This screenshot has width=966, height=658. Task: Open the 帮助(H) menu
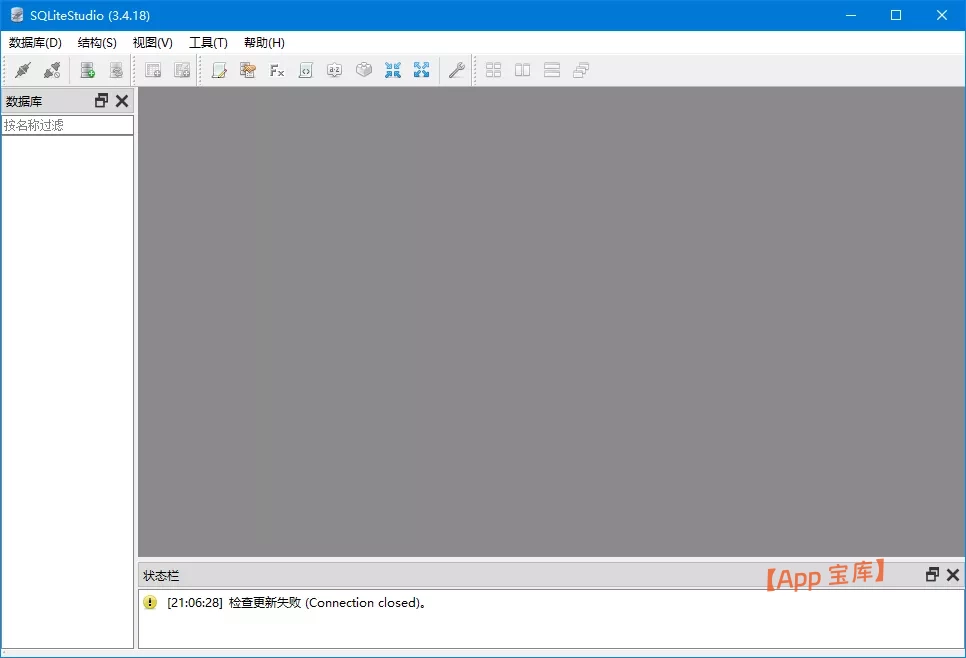pyautogui.click(x=264, y=43)
